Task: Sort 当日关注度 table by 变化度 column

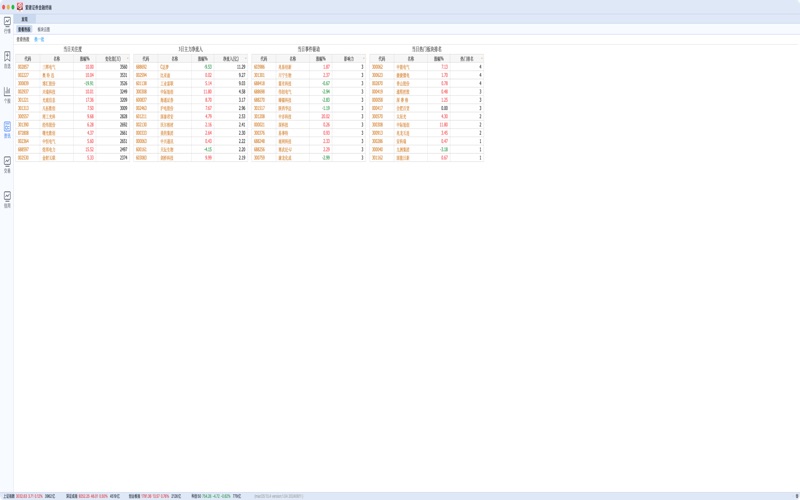Action: tap(111, 59)
